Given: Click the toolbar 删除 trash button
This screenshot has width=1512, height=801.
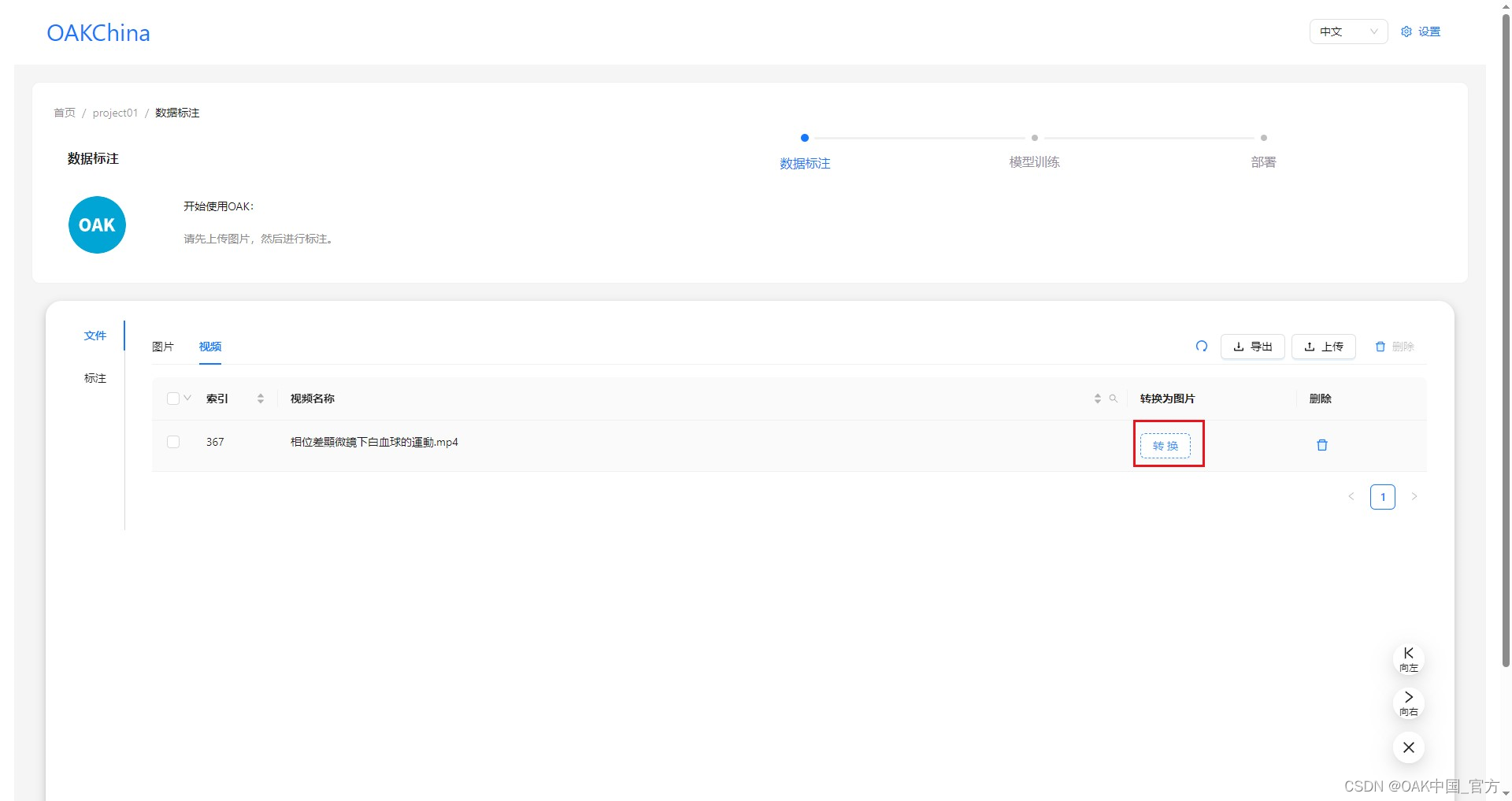Looking at the screenshot, I should click(x=1395, y=347).
